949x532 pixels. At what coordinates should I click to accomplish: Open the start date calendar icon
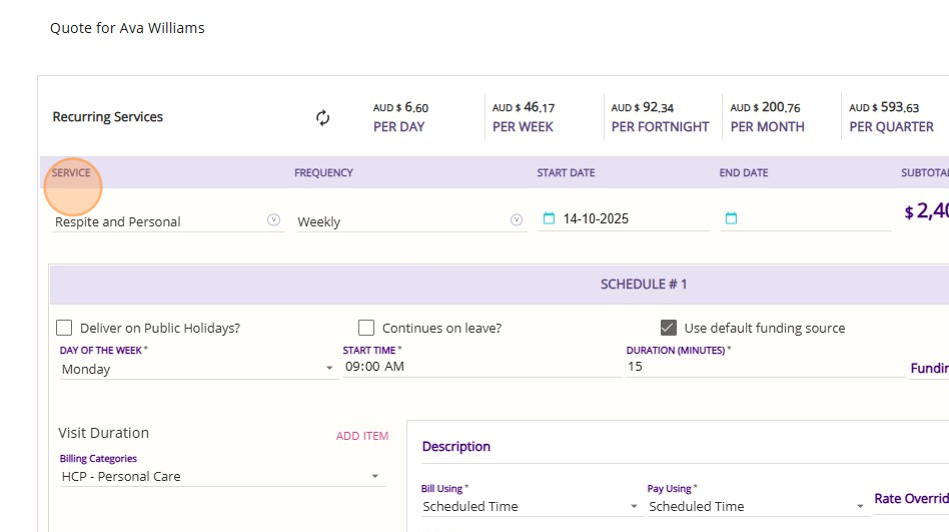click(548, 218)
